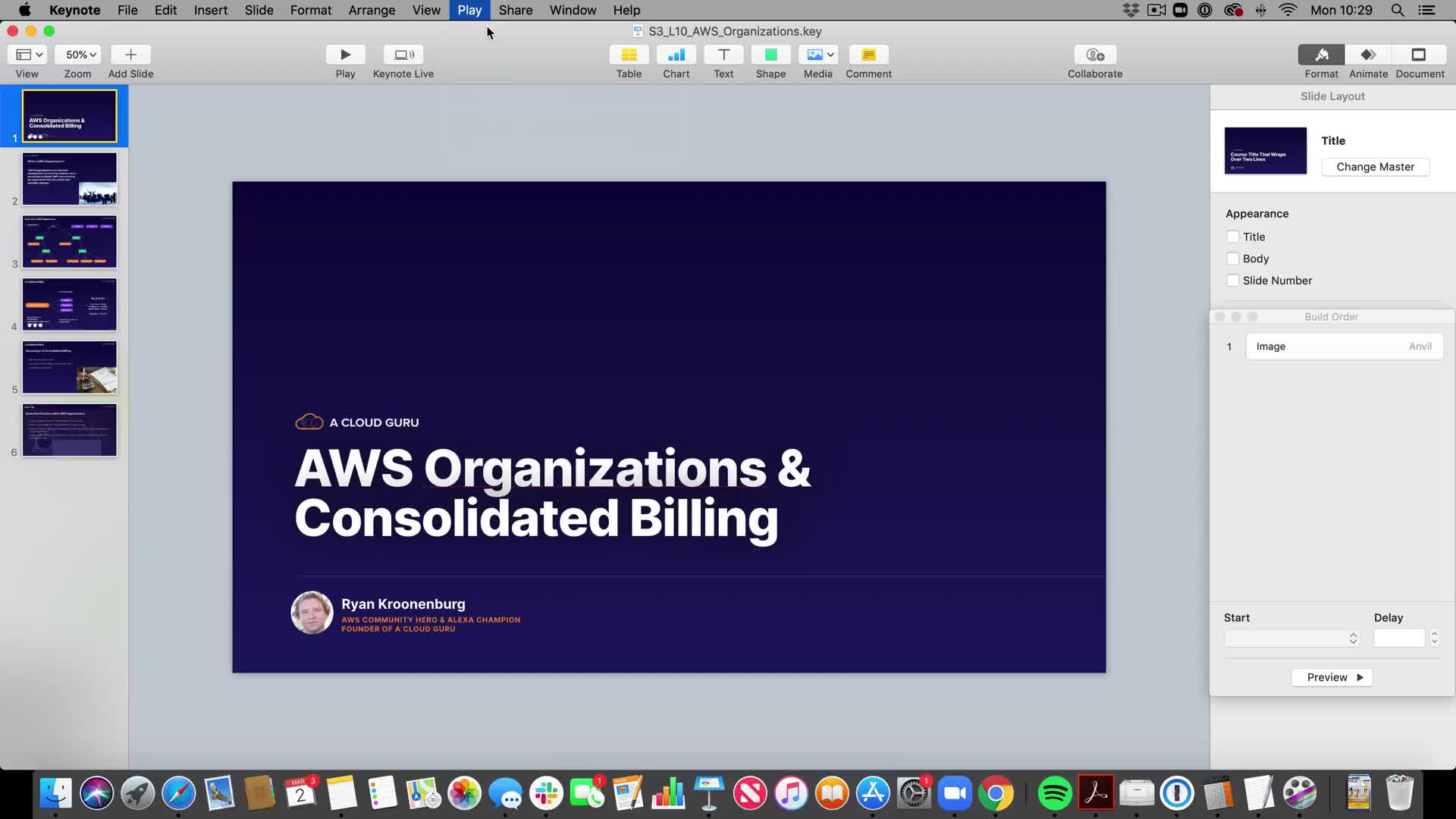Enable the Title appearance checkbox
Screen dimensions: 1456x819
[x=1233, y=237]
